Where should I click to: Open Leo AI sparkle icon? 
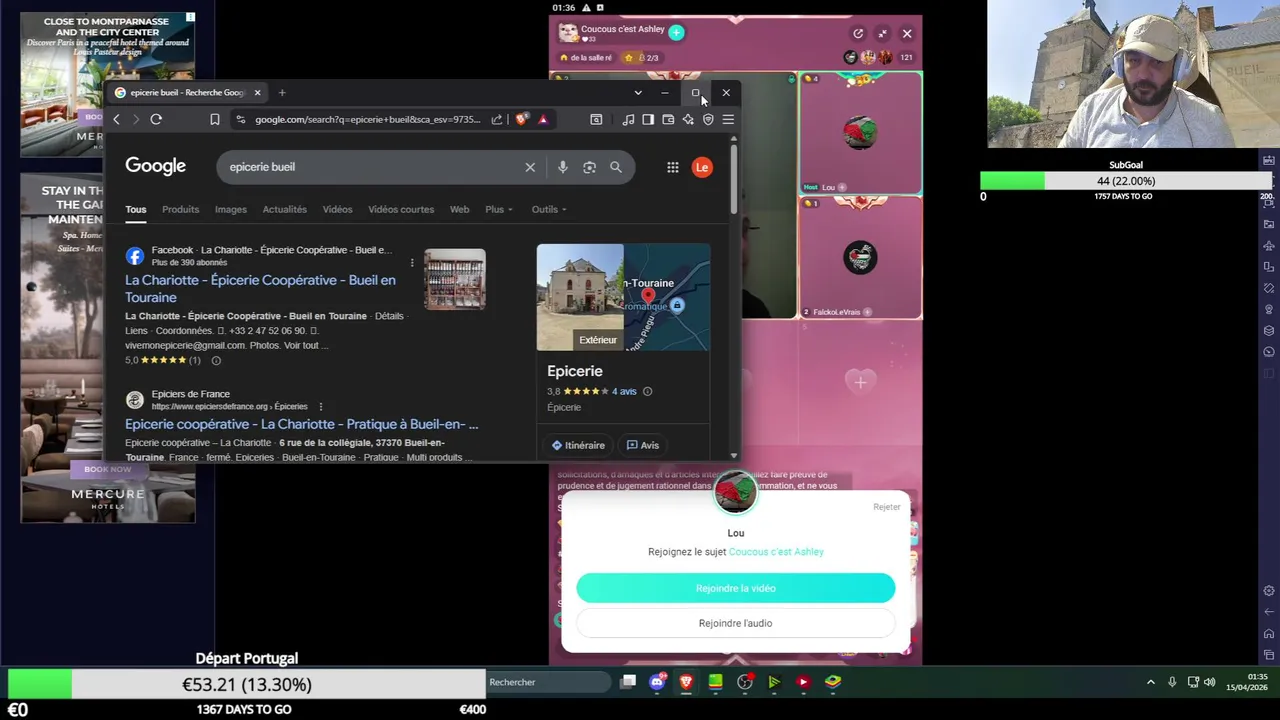(x=688, y=119)
